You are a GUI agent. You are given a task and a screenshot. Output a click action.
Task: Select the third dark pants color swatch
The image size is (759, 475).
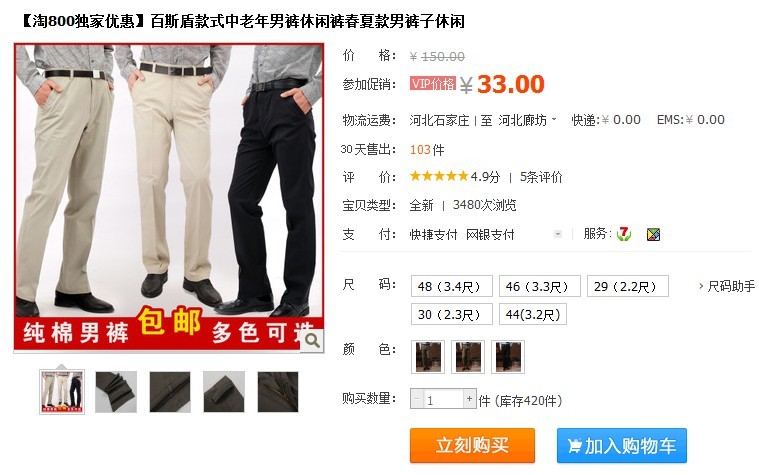(508, 357)
